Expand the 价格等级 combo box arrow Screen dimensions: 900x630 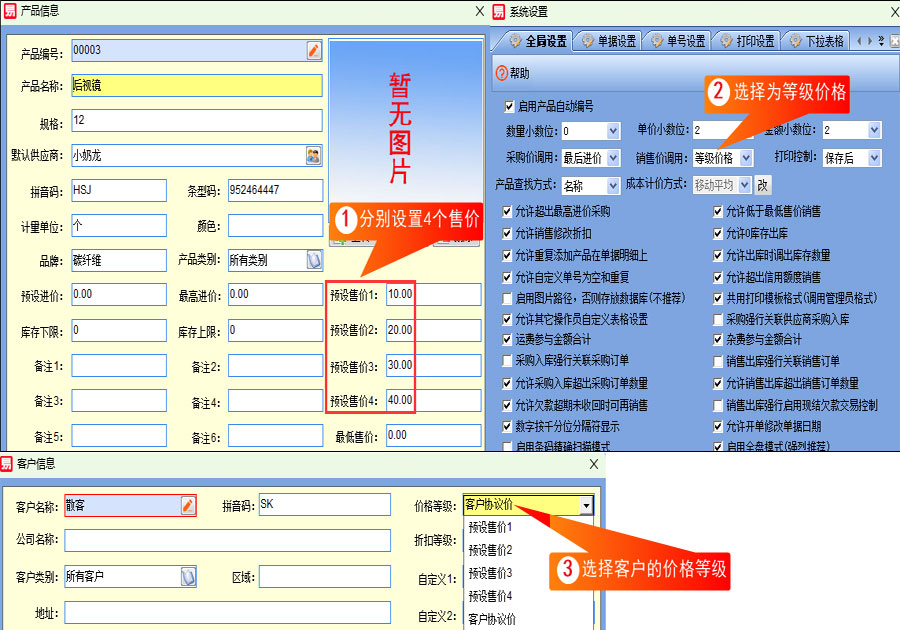[586, 506]
